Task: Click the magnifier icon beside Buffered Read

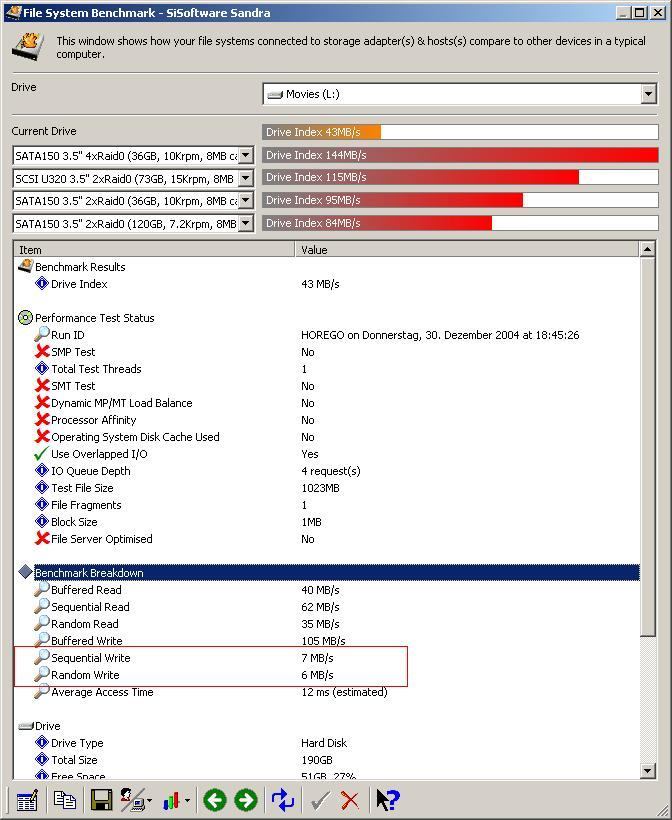Action: coord(42,589)
